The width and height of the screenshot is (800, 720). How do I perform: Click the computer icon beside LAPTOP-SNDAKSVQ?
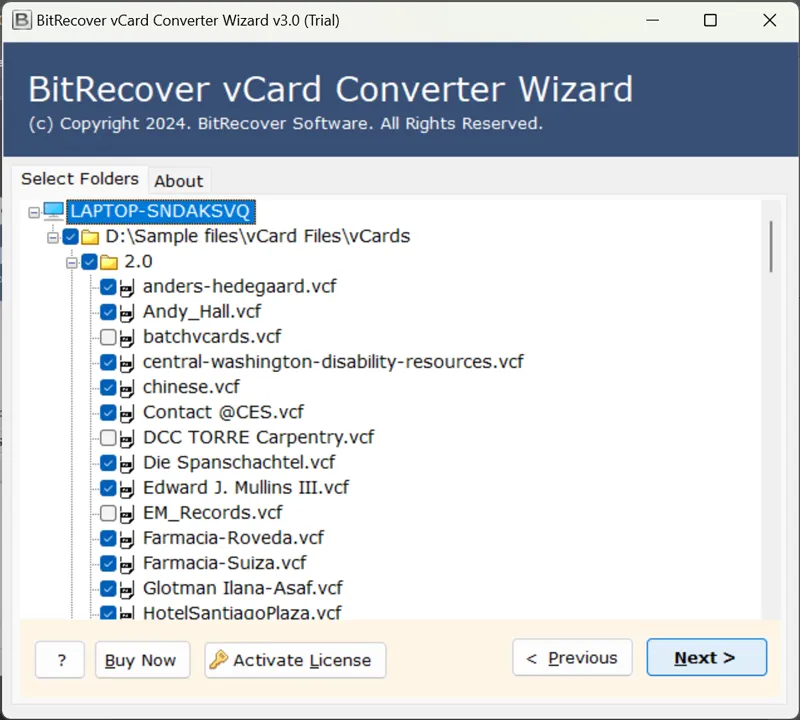tap(52, 211)
